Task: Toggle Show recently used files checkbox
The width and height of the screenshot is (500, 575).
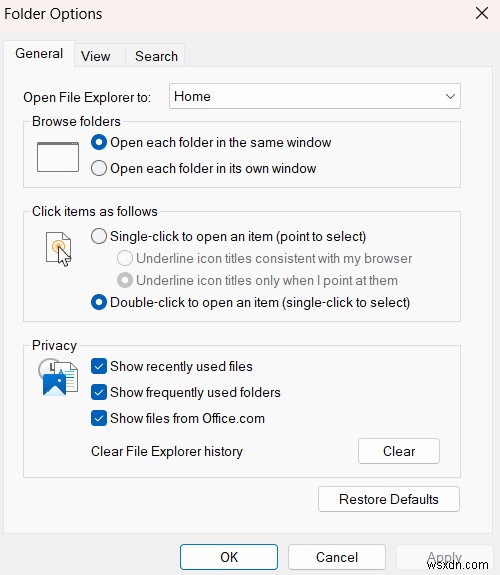Action: tap(99, 366)
